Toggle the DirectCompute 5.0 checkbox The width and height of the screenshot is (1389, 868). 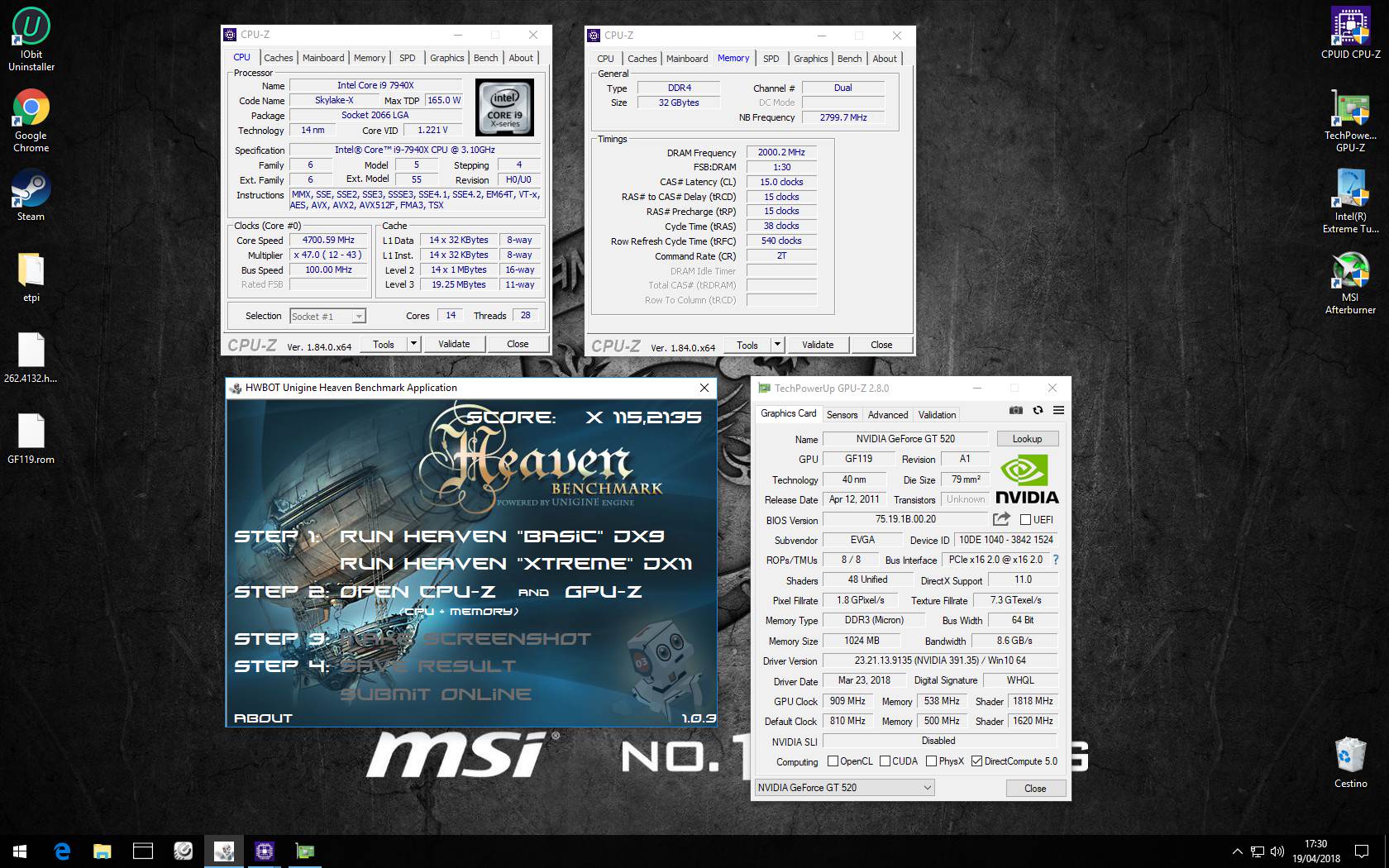(x=976, y=761)
